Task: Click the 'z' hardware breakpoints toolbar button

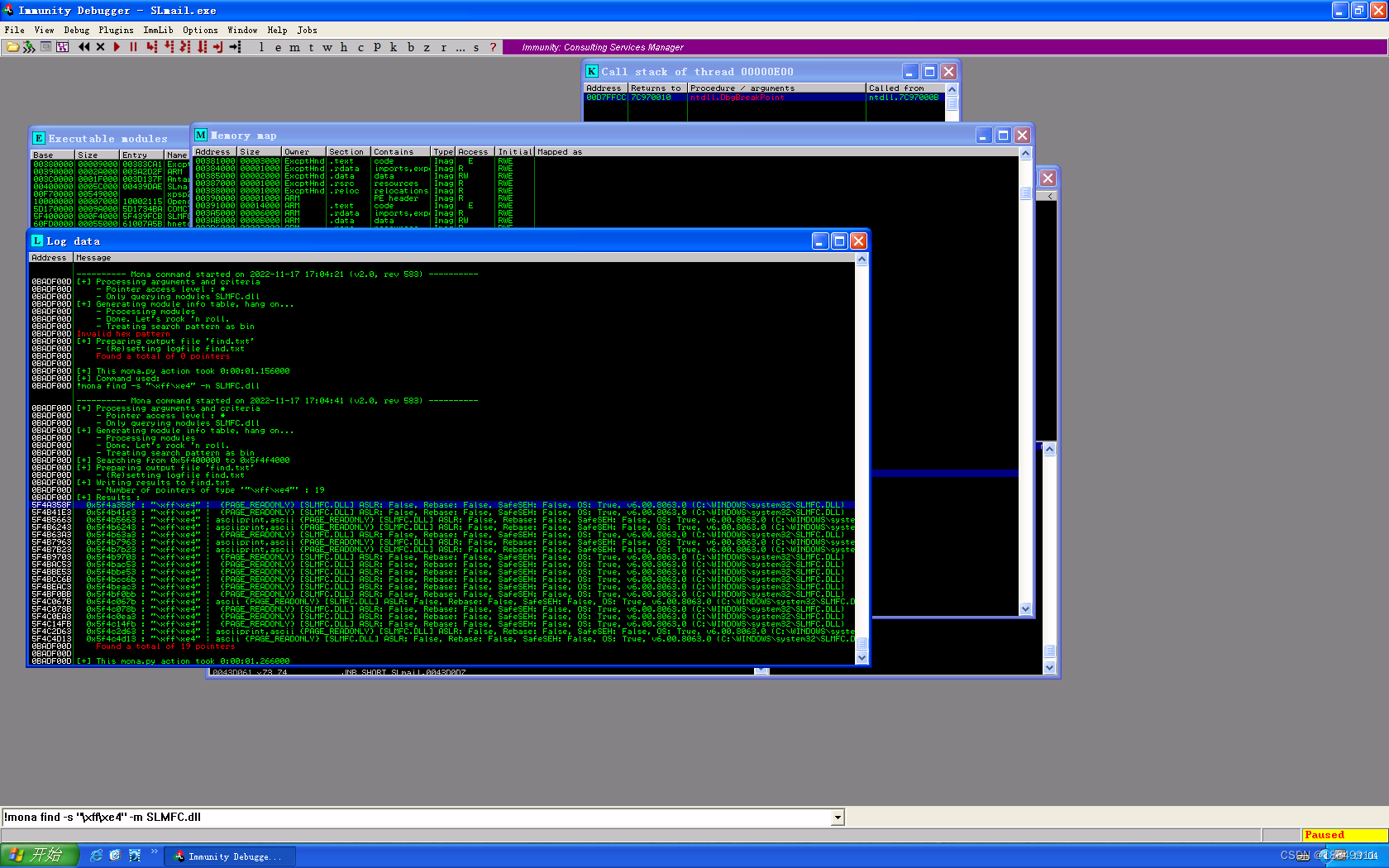Action: [x=427, y=47]
